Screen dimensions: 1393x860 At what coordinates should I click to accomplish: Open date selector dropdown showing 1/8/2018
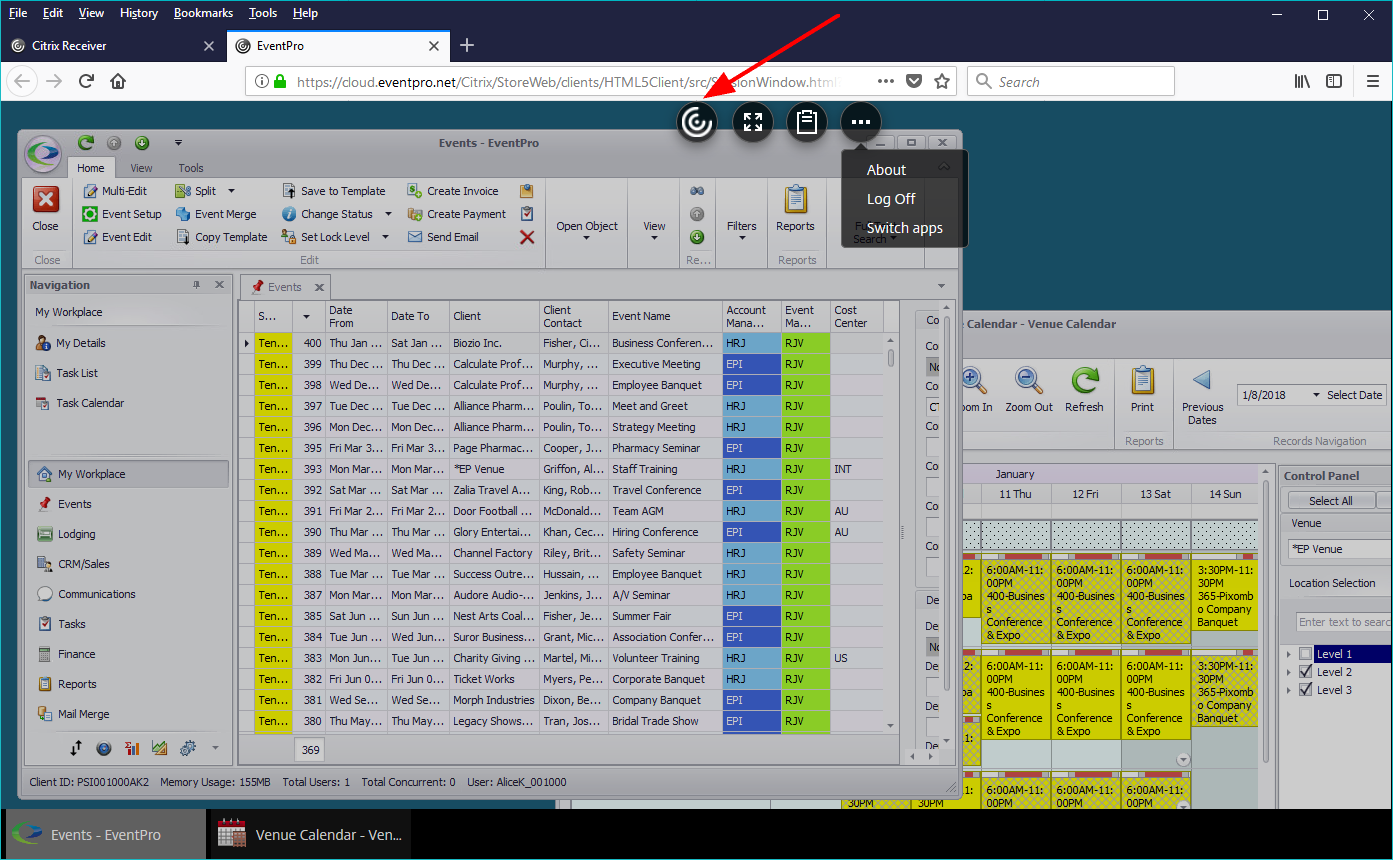[1316, 395]
